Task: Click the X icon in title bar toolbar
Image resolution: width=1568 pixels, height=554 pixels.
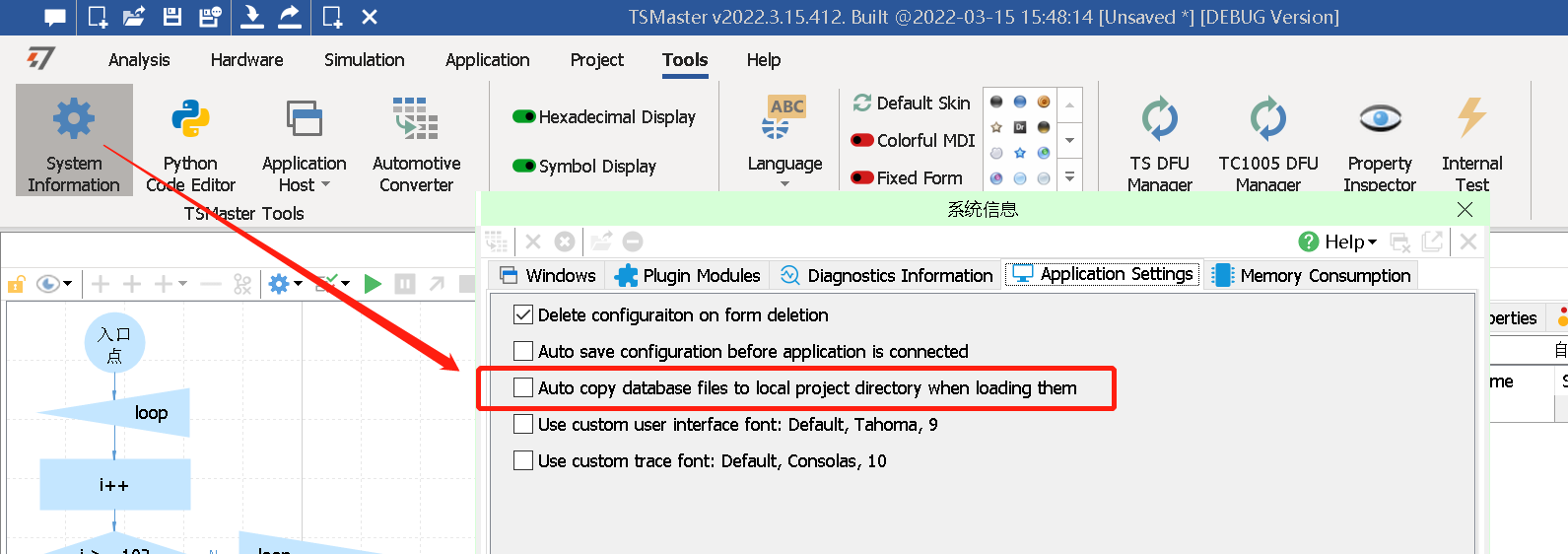Action: coord(370,17)
